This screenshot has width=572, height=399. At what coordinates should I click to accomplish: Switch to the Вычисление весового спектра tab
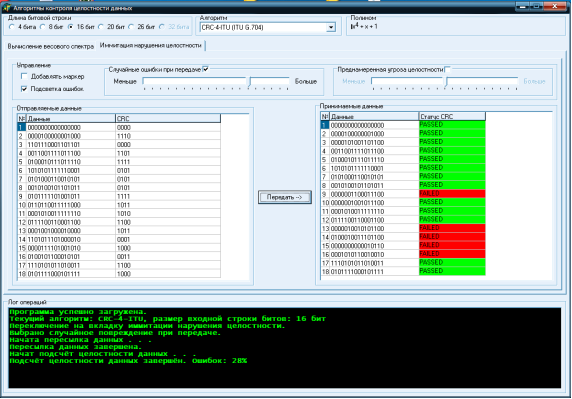point(51,46)
